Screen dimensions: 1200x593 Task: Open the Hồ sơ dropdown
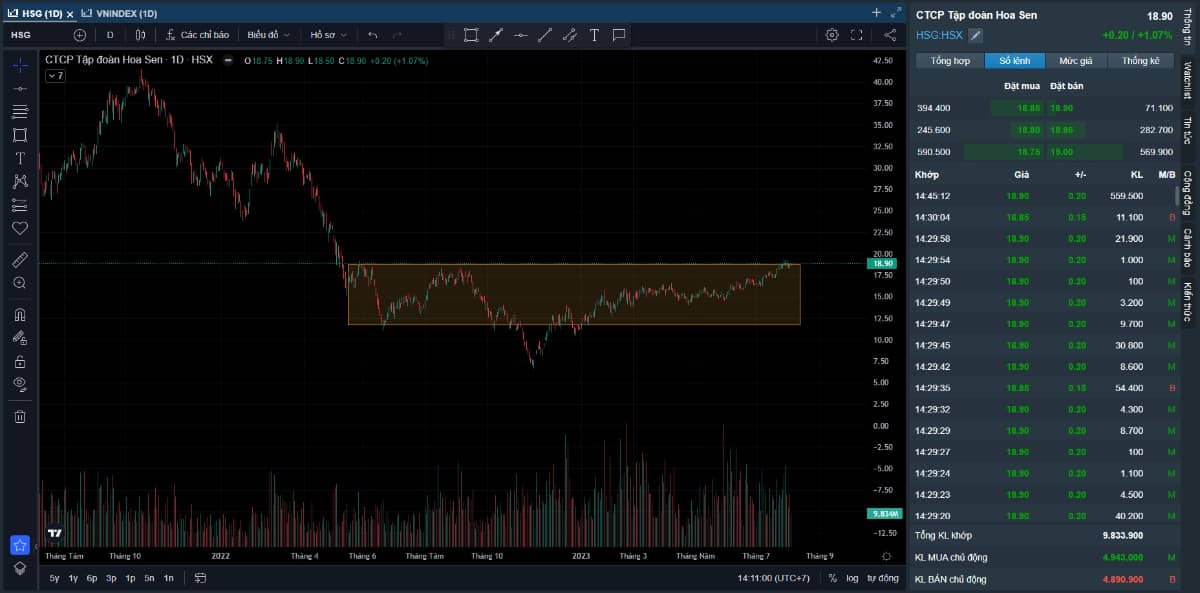[x=328, y=34]
